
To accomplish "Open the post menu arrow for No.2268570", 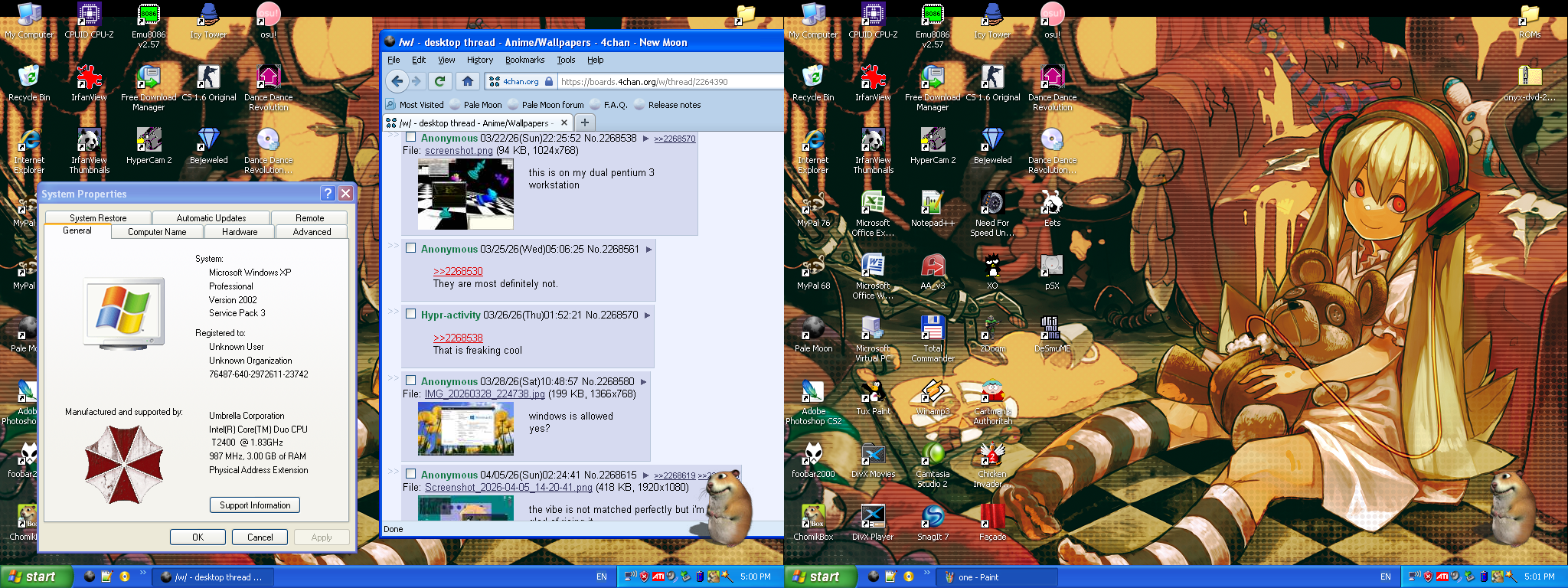I will pyautogui.click(x=648, y=315).
